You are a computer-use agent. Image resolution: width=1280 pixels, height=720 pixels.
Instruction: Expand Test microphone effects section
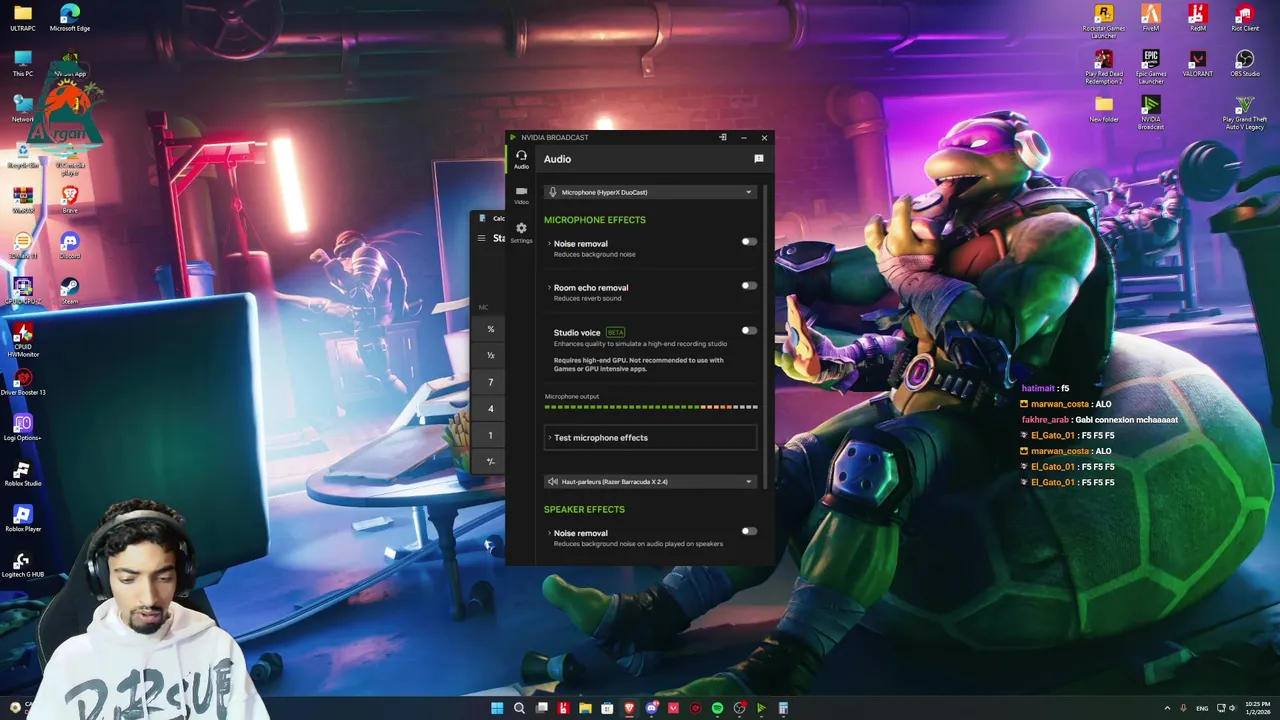pyautogui.click(x=650, y=438)
